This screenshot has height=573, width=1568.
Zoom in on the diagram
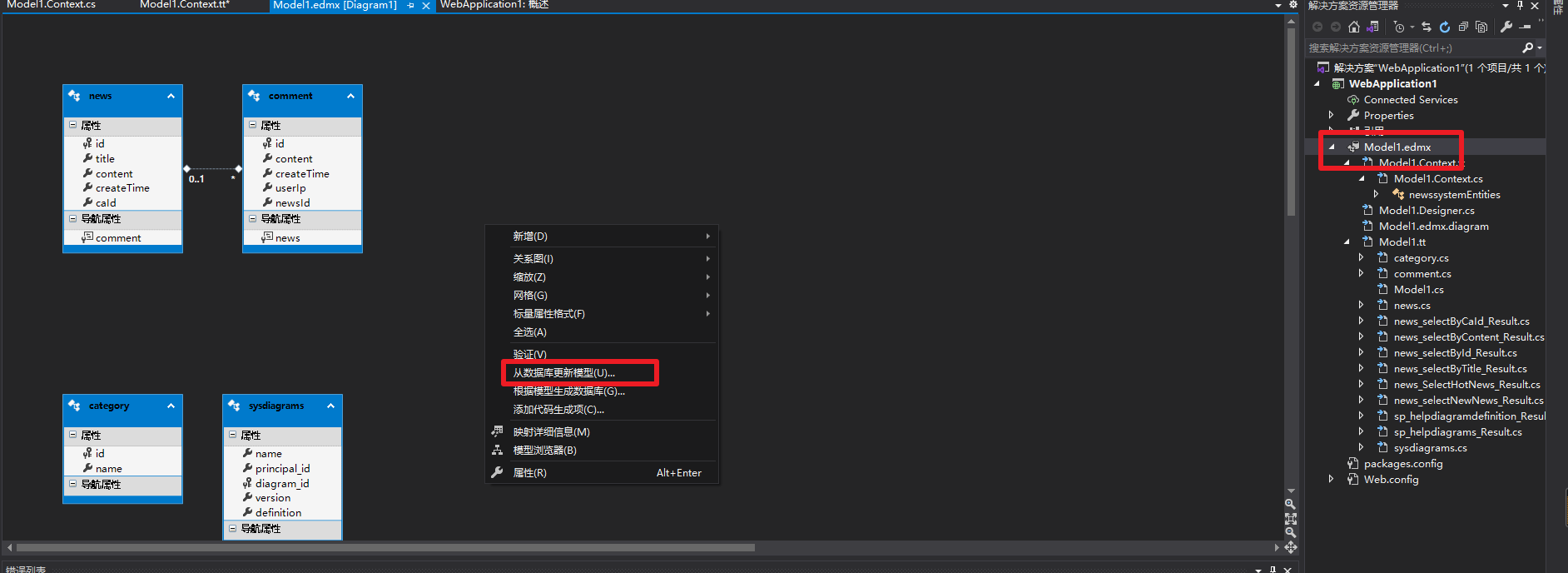click(x=1290, y=505)
